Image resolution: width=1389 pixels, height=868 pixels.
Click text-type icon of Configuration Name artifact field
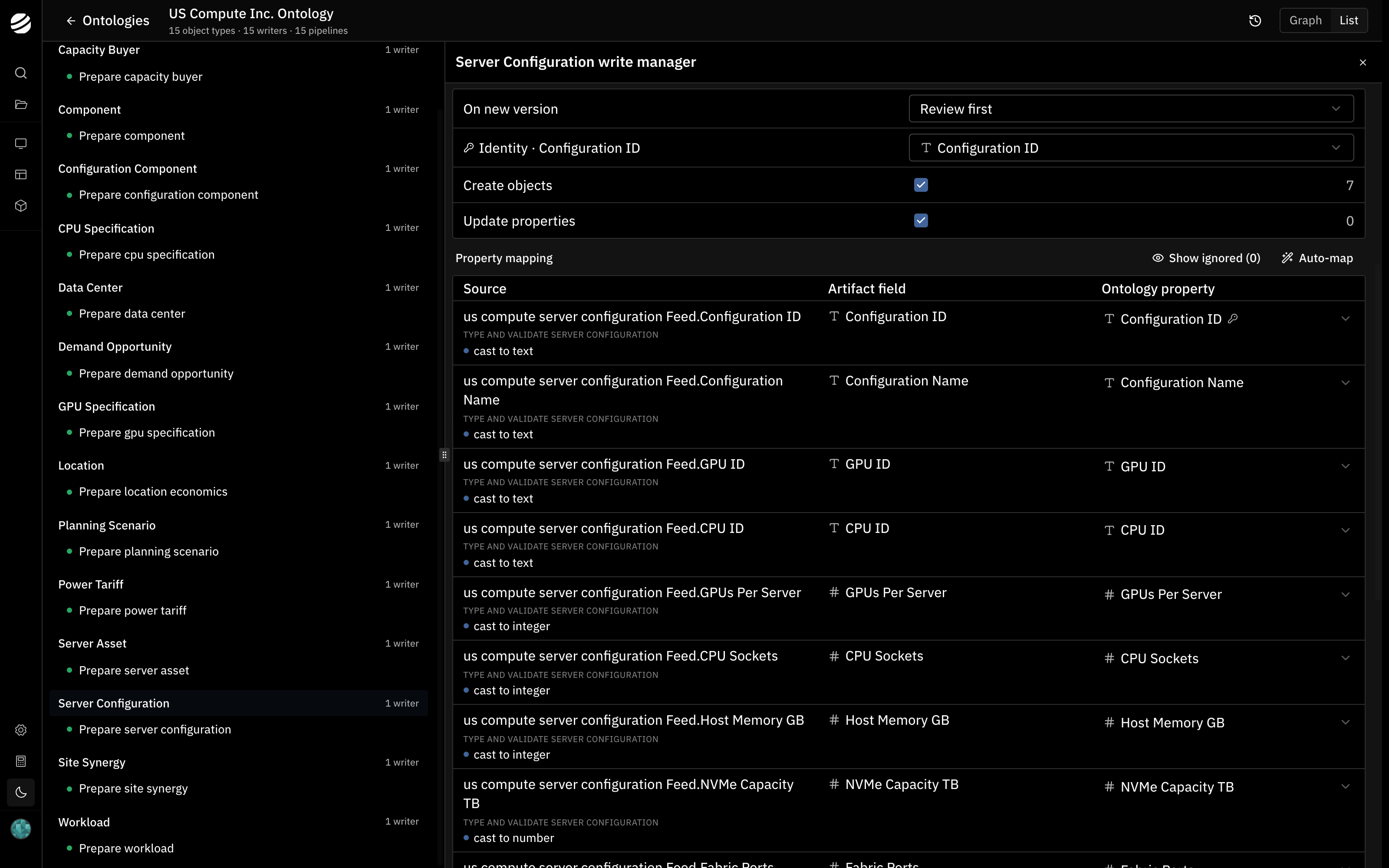click(834, 381)
